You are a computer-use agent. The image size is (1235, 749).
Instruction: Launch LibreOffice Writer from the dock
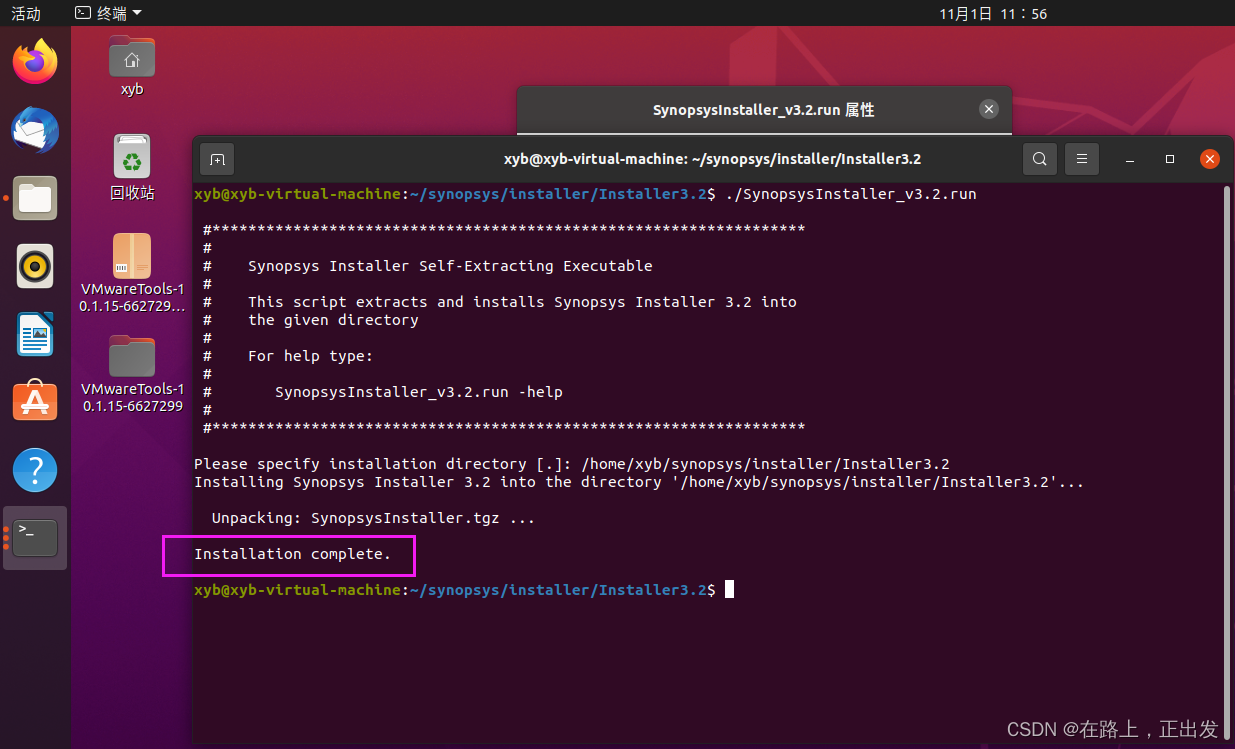tap(35, 334)
